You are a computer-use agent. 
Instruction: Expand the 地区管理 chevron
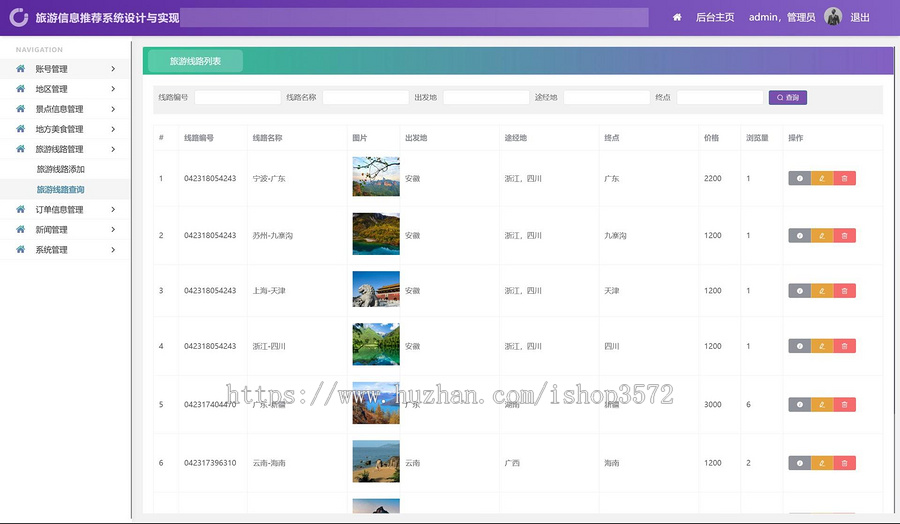coord(113,89)
